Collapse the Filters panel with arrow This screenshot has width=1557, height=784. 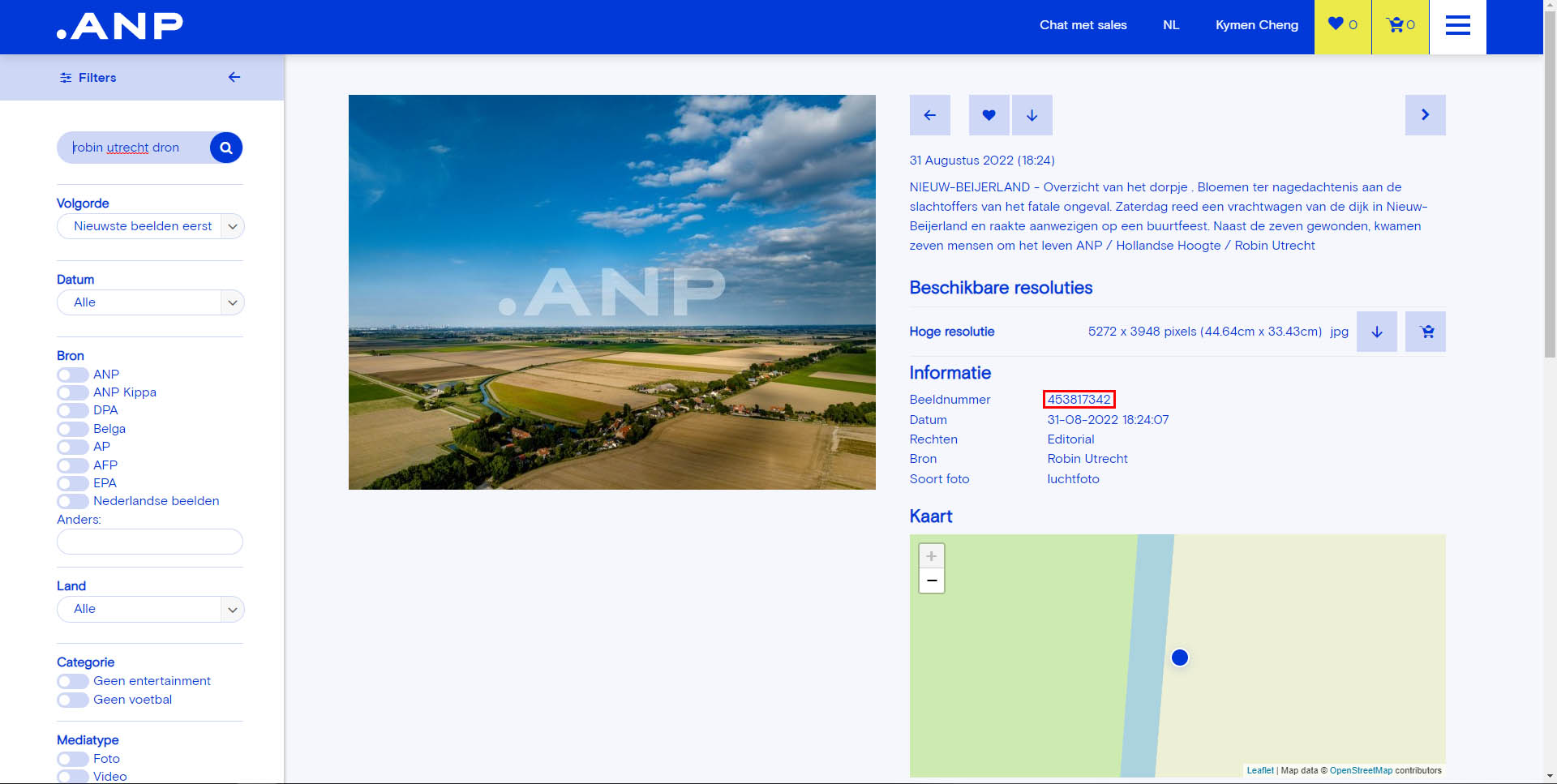pos(234,77)
